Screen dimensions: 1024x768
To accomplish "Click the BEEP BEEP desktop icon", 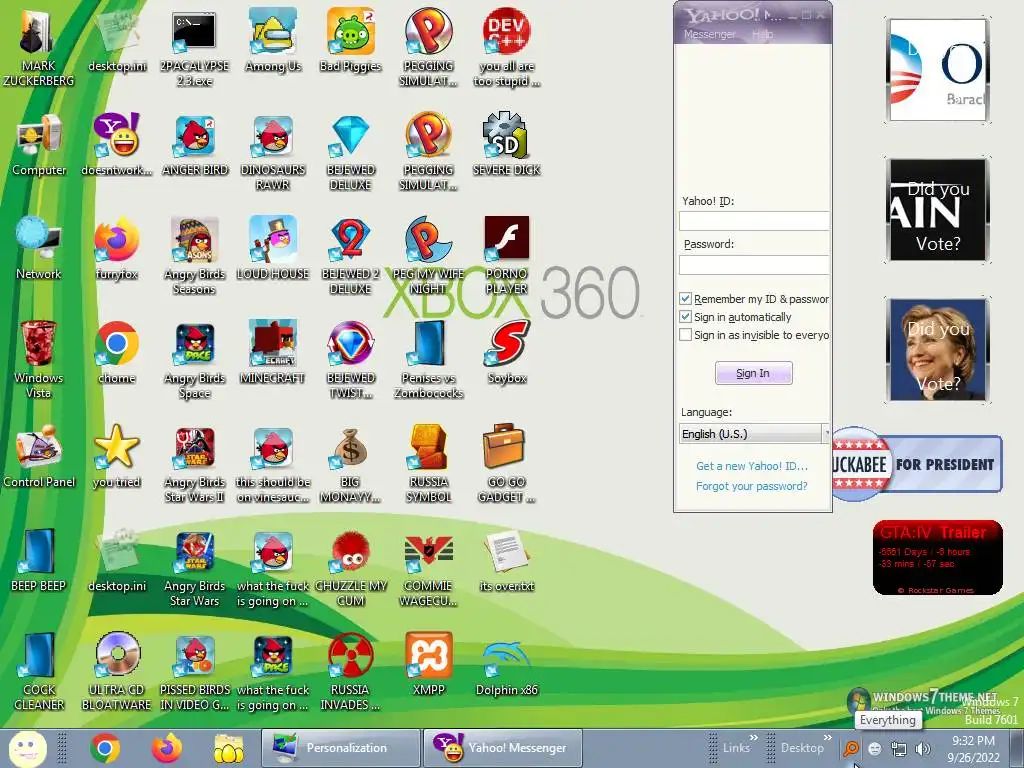I will click(39, 560).
